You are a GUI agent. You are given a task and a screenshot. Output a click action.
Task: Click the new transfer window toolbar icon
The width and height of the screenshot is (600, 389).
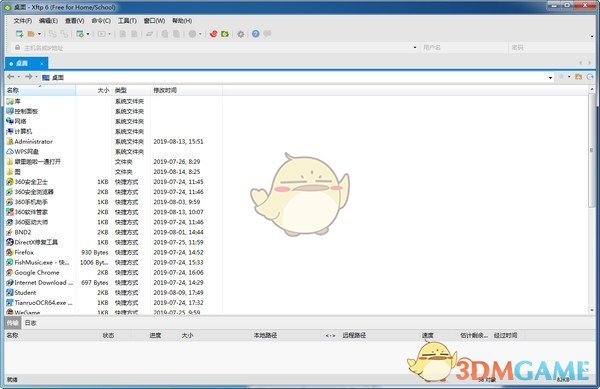tap(80, 34)
